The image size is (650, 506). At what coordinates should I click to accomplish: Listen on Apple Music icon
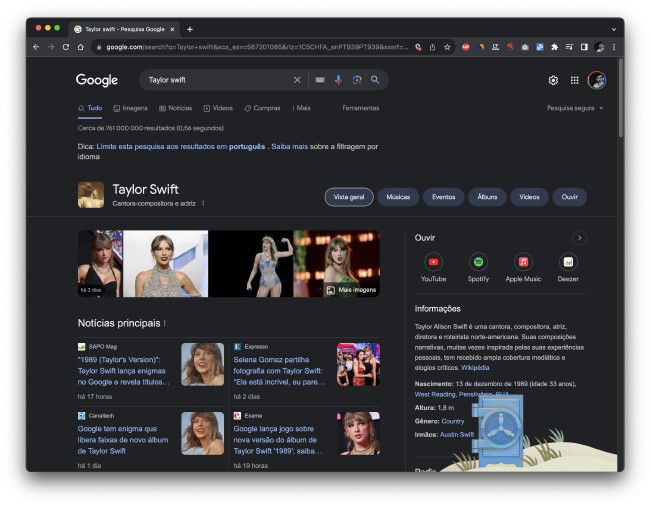523,262
